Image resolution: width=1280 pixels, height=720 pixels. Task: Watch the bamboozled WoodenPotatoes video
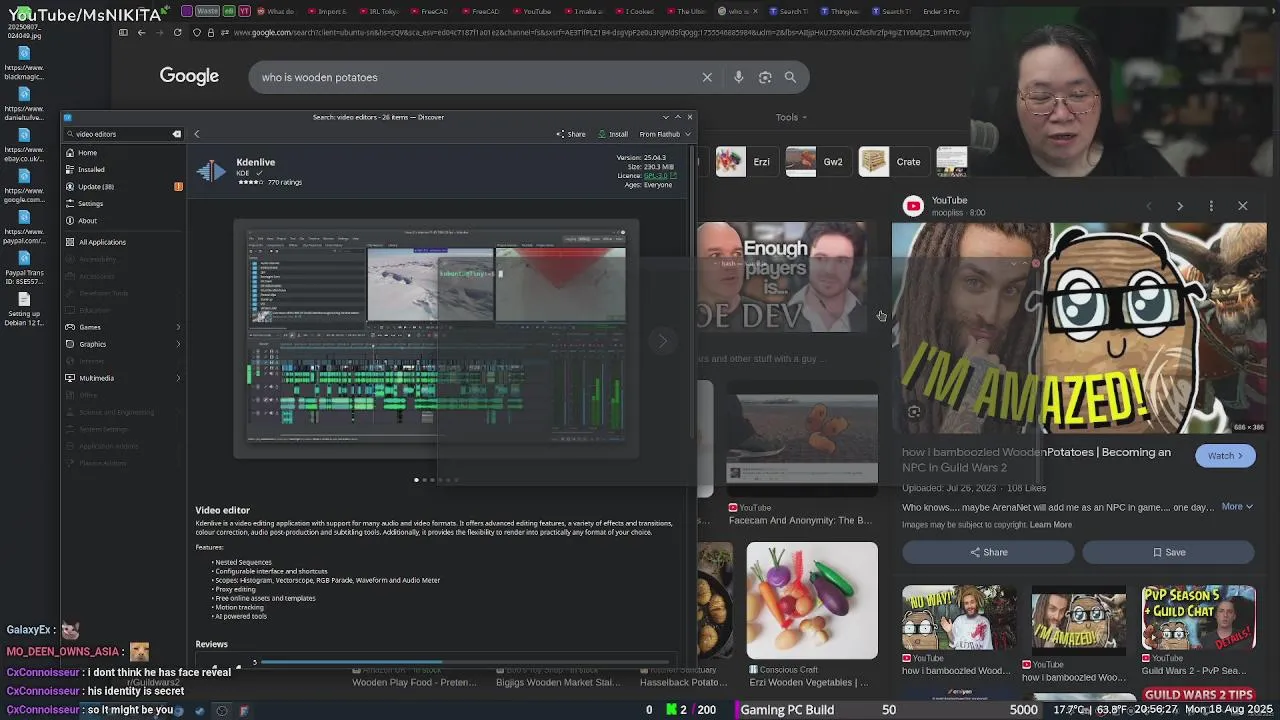click(x=1225, y=456)
